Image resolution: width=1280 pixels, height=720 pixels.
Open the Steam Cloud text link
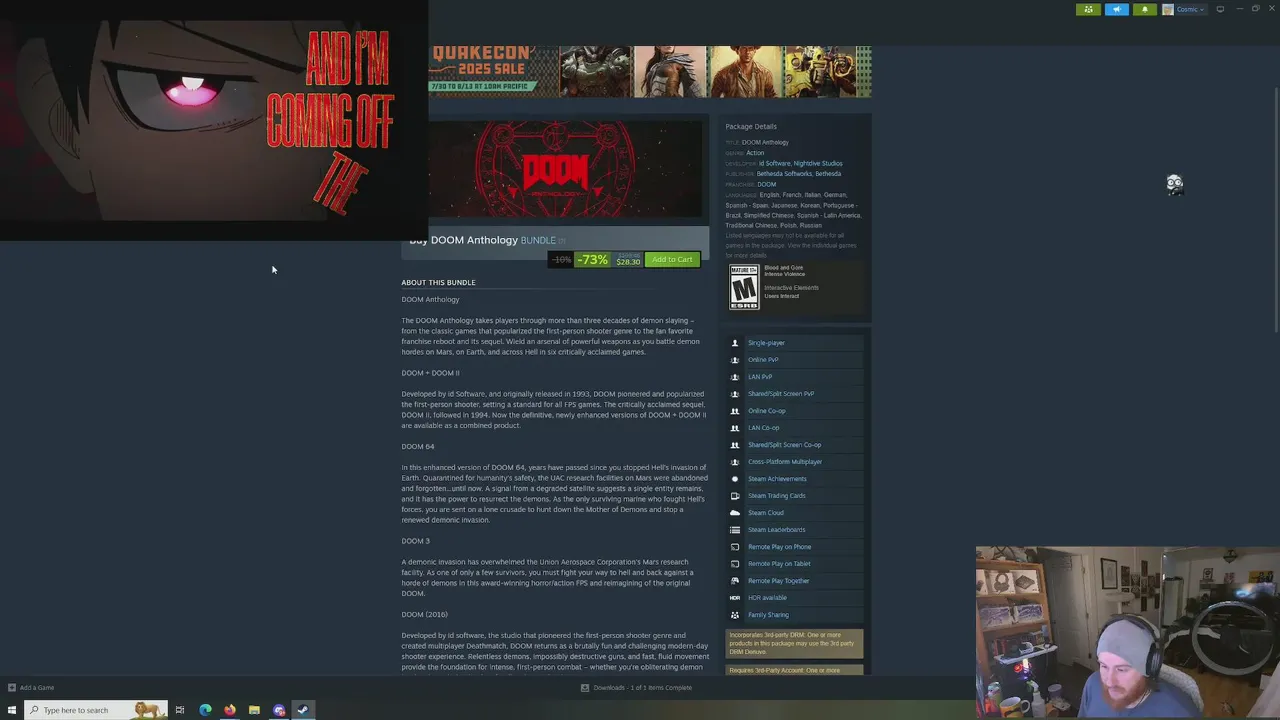[766, 513]
